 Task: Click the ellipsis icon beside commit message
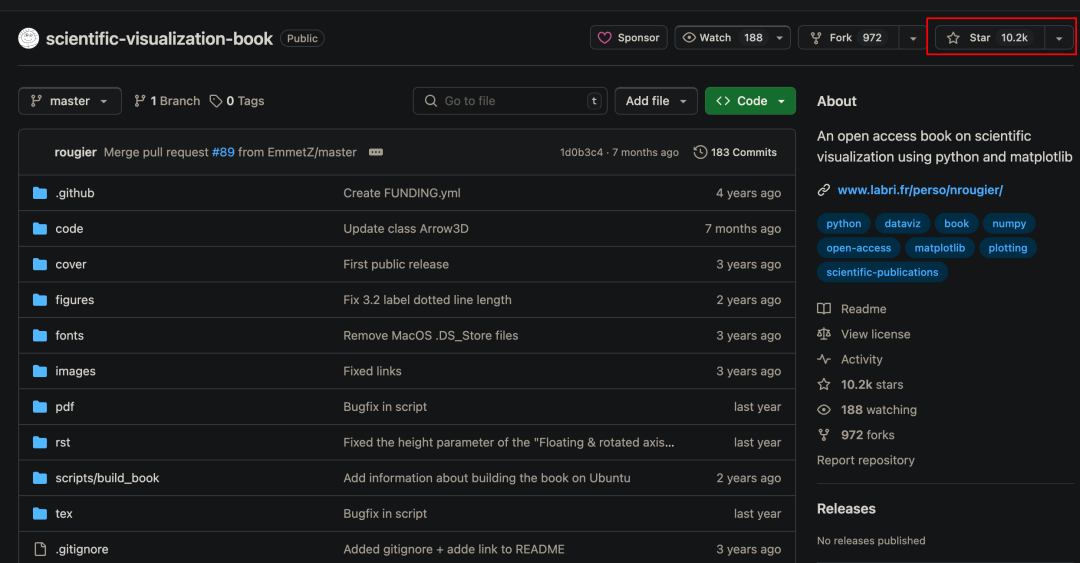[x=376, y=152]
